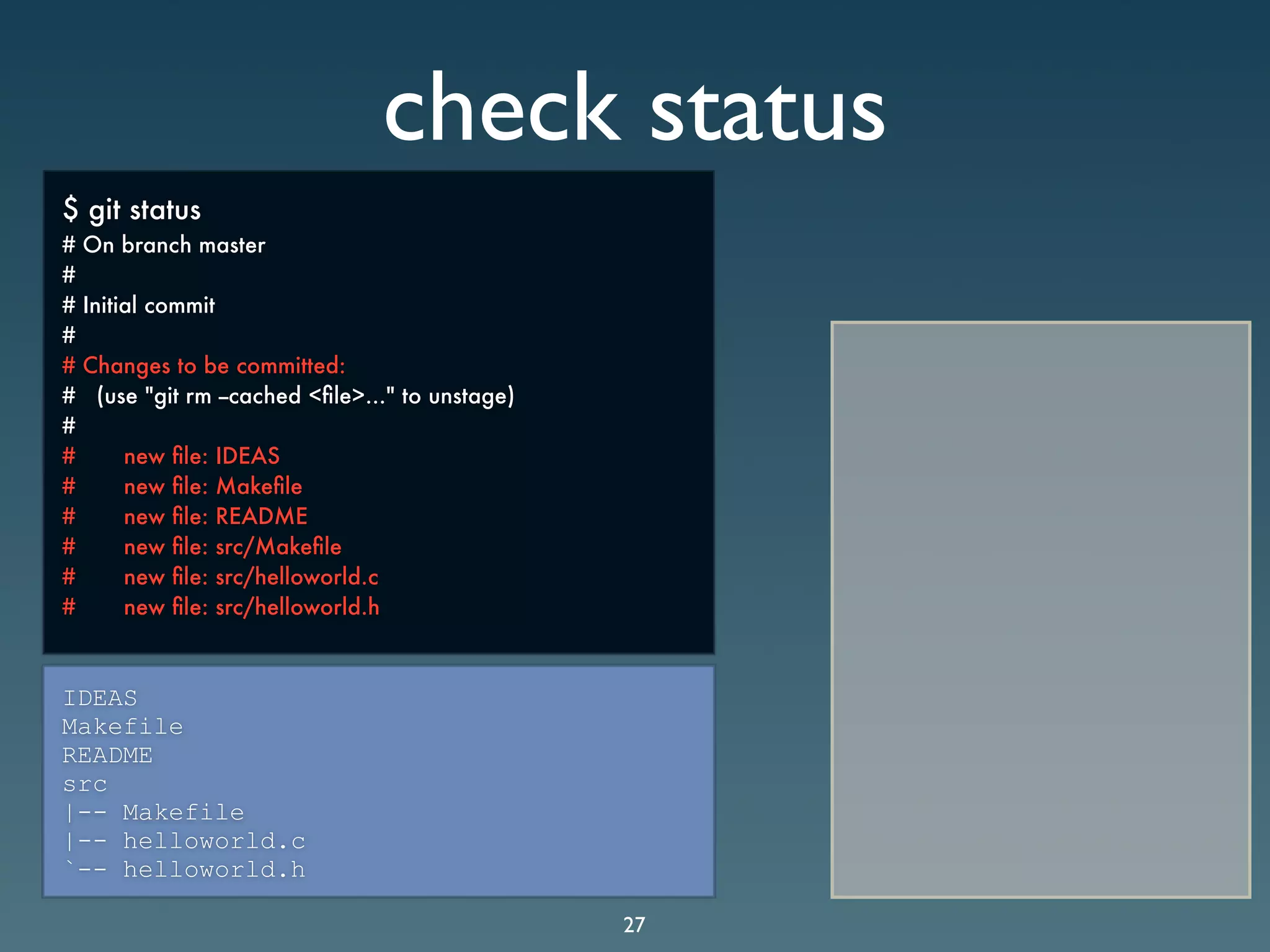
Task: Click the '$ git status' command line
Action: 132,210
